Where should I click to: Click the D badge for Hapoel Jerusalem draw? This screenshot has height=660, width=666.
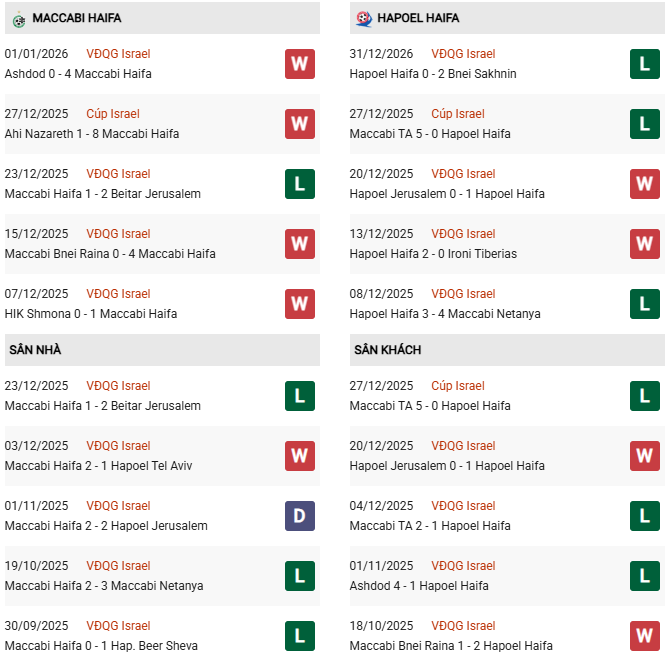click(299, 516)
